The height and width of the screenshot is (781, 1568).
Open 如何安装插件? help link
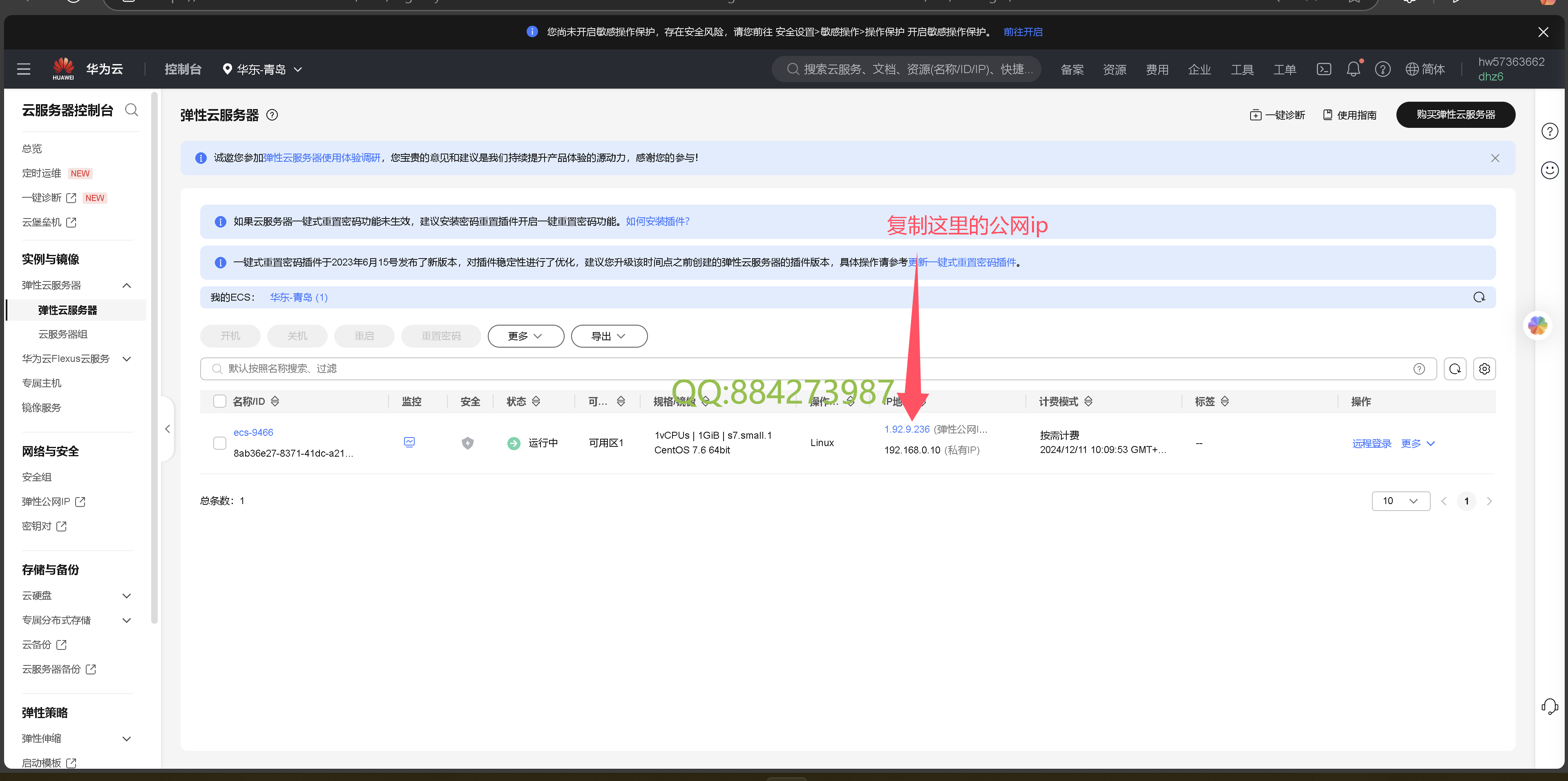[657, 221]
